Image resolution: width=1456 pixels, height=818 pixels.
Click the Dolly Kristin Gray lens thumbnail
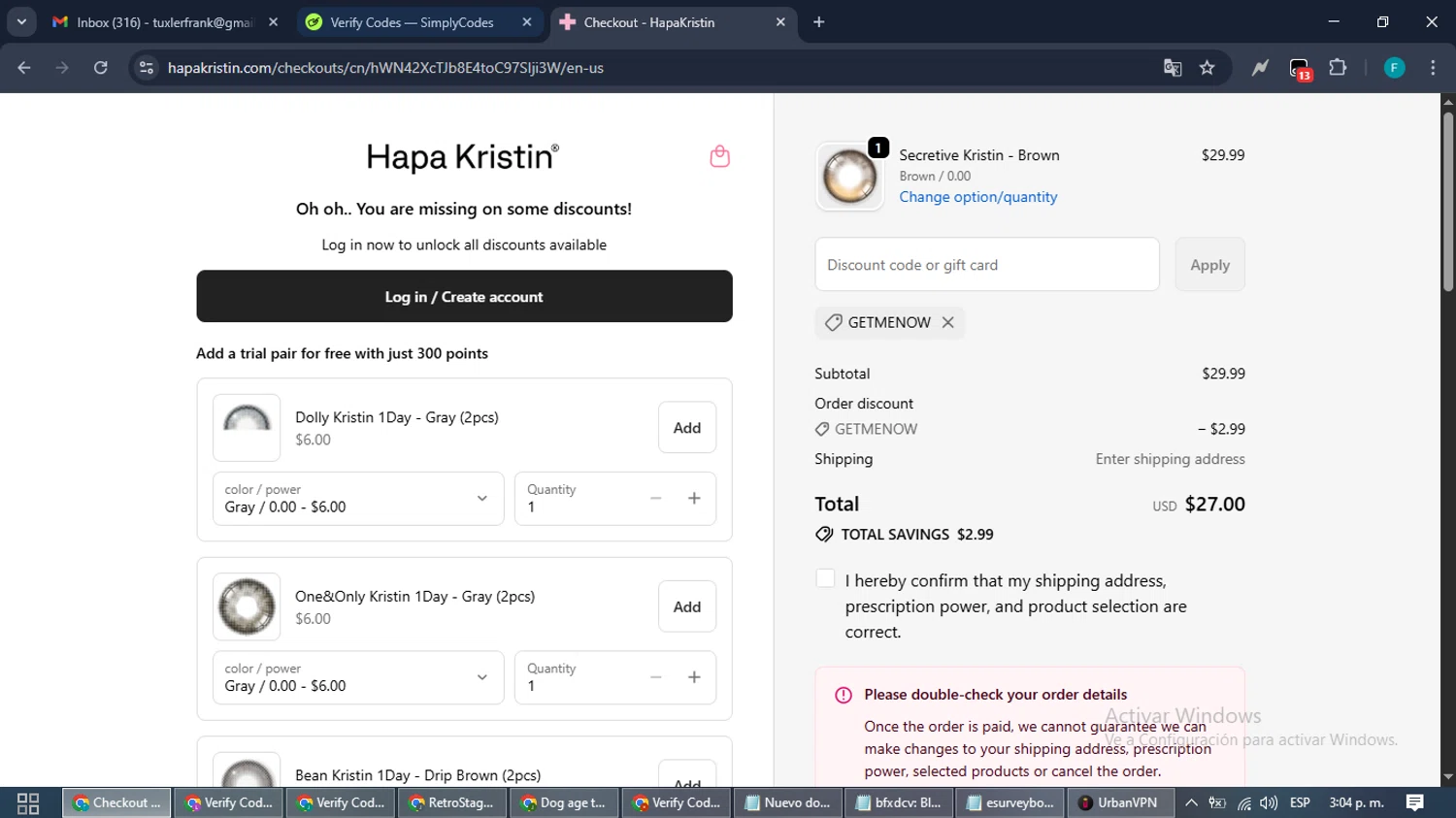click(247, 428)
